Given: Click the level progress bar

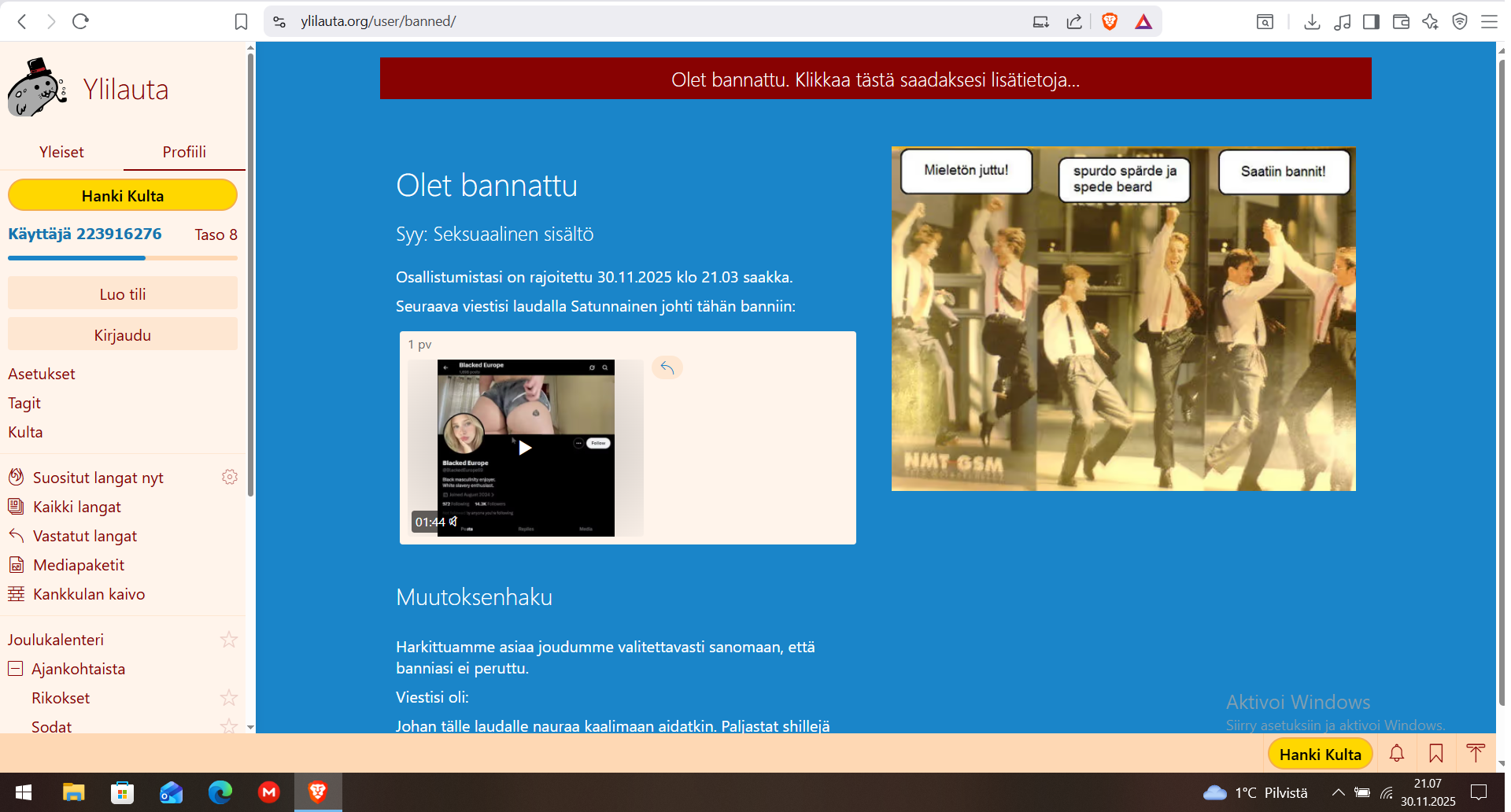Looking at the screenshot, I should 123,257.
